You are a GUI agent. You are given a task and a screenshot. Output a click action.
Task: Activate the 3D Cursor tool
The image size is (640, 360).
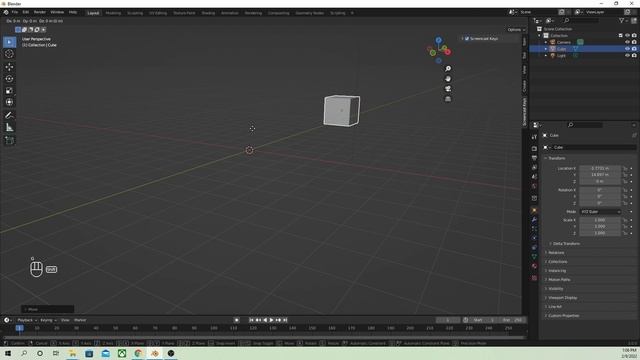pyautogui.click(x=9, y=54)
